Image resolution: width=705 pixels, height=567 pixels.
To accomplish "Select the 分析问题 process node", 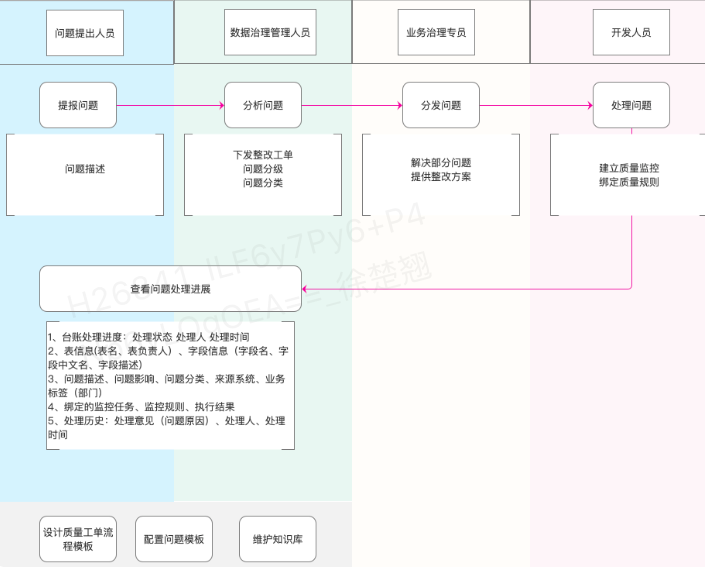I will [x=261, y=105].
